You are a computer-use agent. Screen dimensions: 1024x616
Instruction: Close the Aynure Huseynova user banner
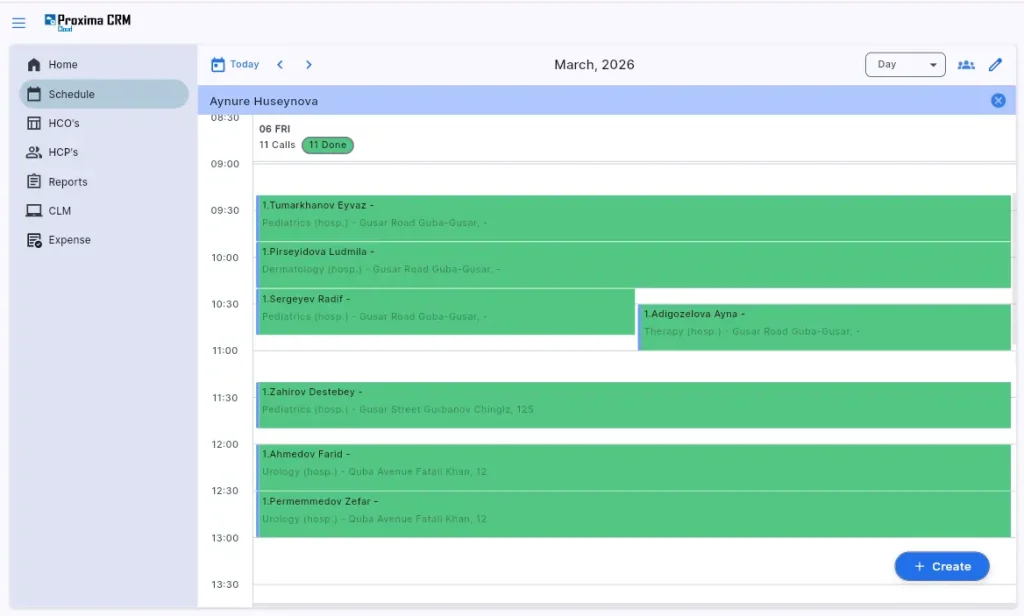pos(998,101)
